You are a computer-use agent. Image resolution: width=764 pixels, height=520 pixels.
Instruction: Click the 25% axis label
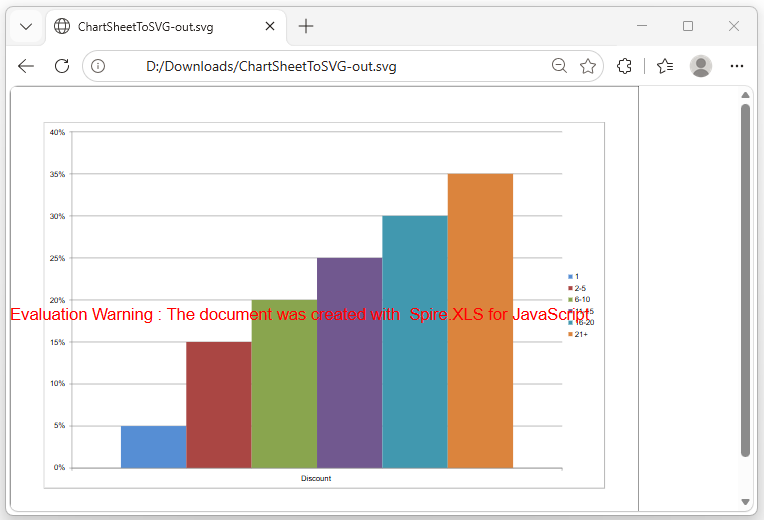57,258
